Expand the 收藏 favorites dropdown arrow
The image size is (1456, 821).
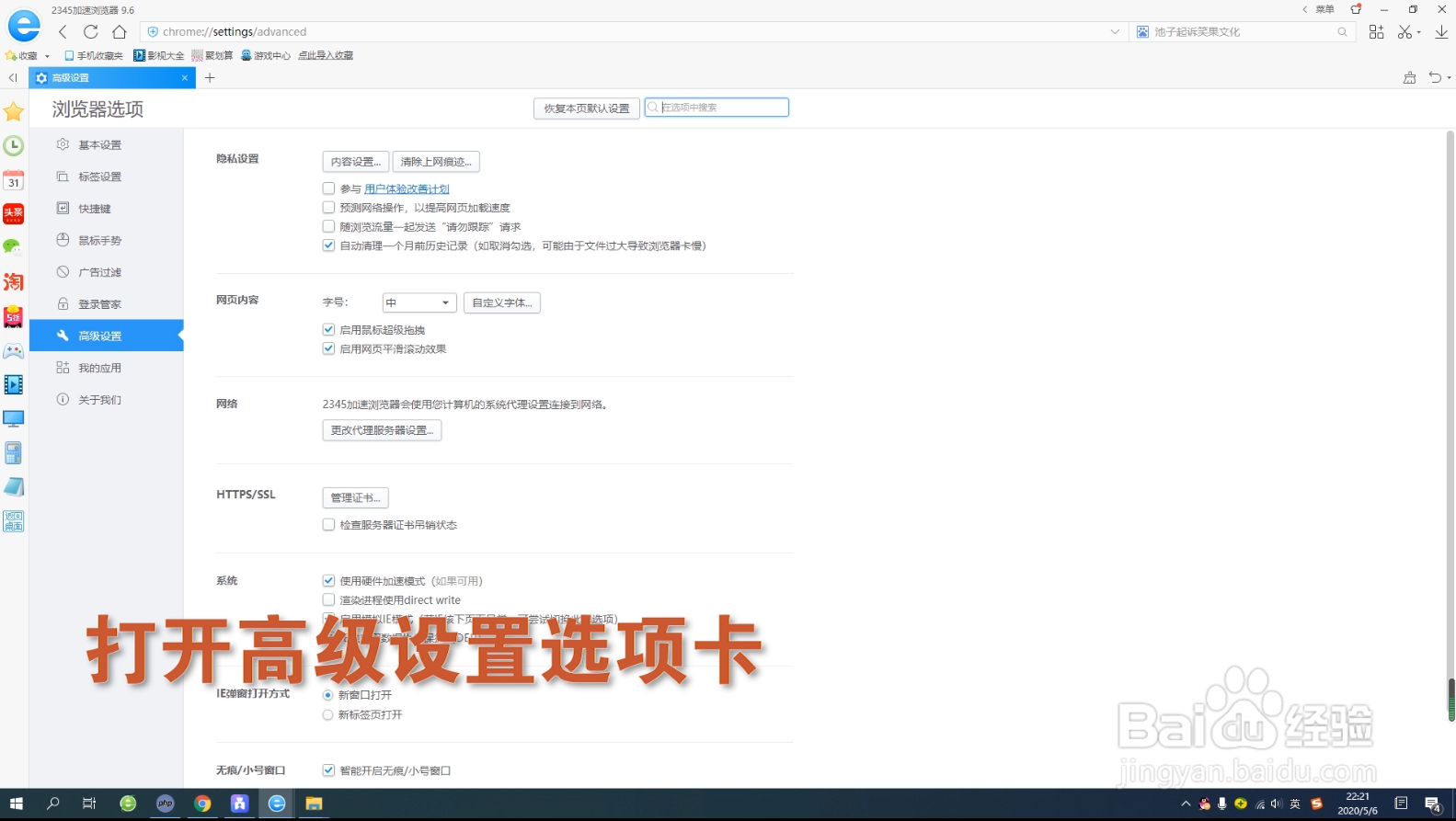[x=47, y=56]
